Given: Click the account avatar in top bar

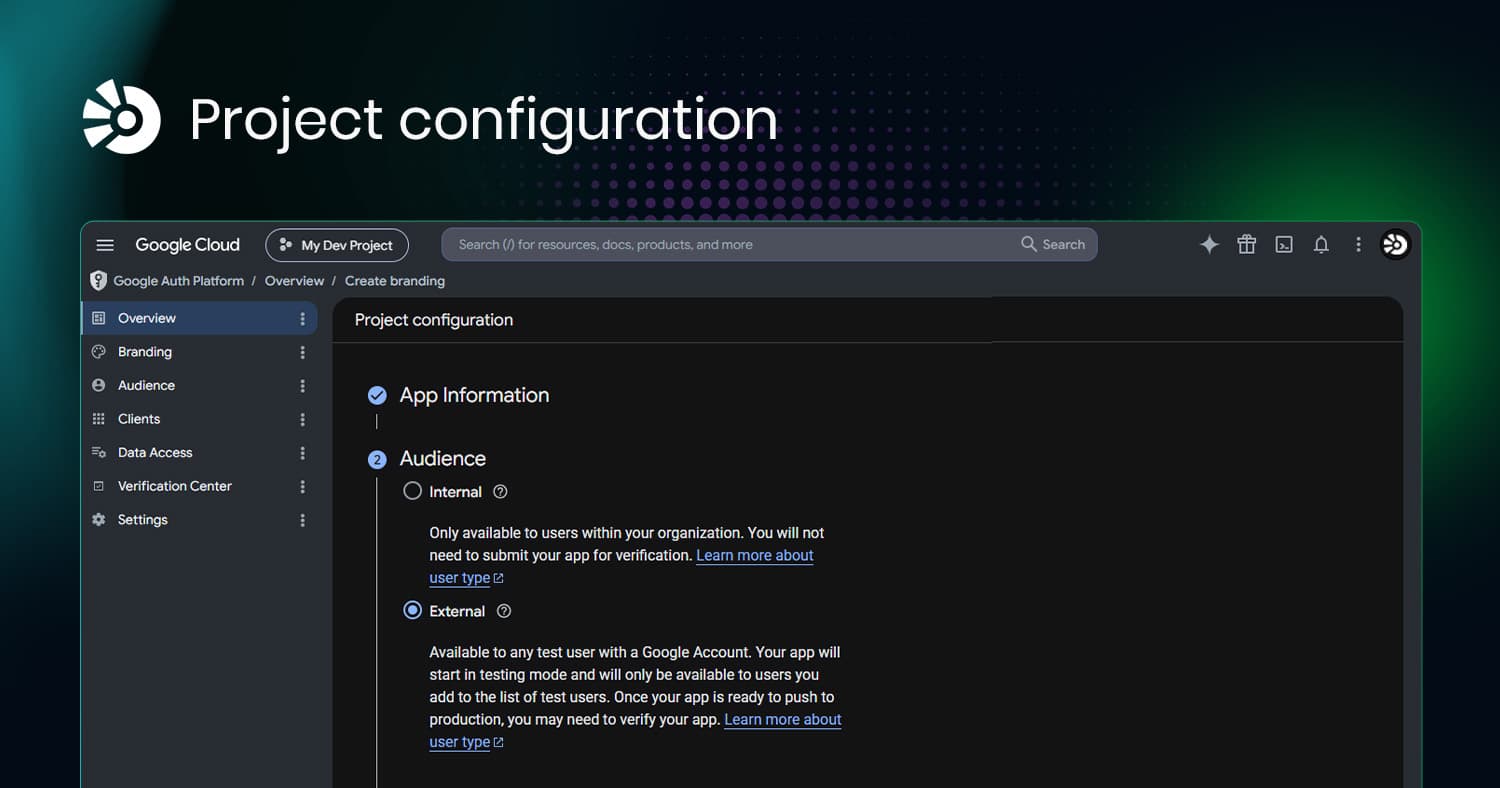Looking at the screenshot, I should pyautogui.click(x=1395, y=245).
